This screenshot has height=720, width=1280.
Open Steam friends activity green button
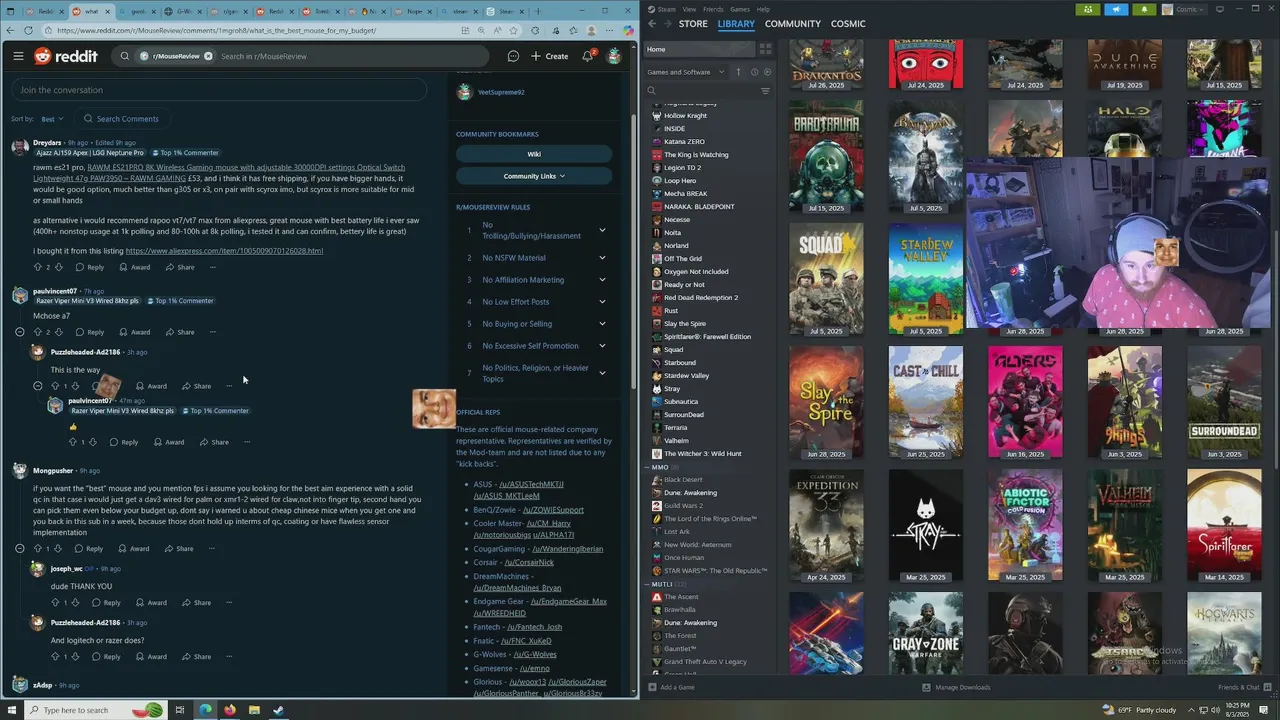[x=1088, y=9]
